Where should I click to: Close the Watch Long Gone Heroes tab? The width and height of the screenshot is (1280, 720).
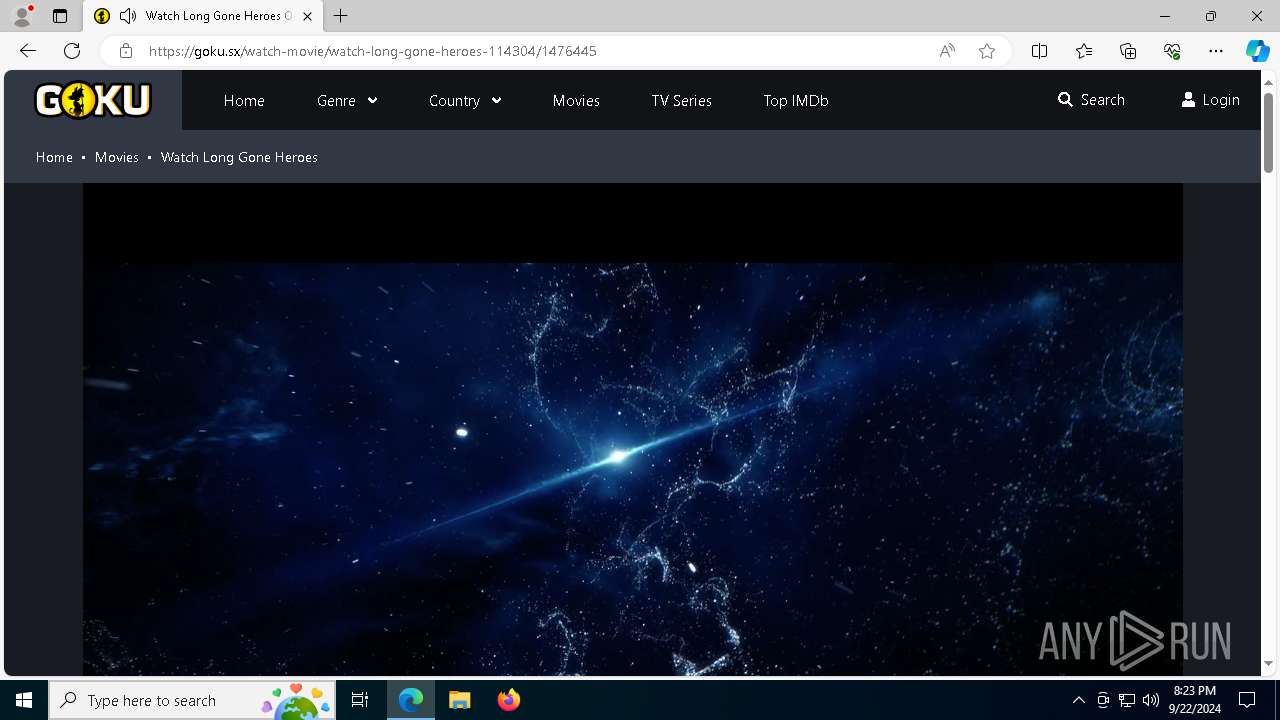point(308,16)
